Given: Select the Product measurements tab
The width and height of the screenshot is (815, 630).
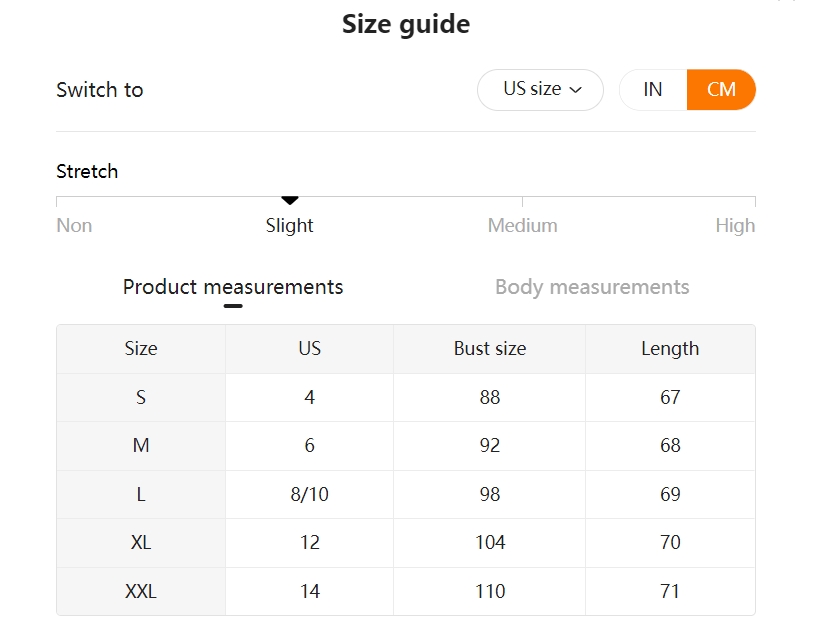Looking at the screenshot, I should [x=233, y=287].
